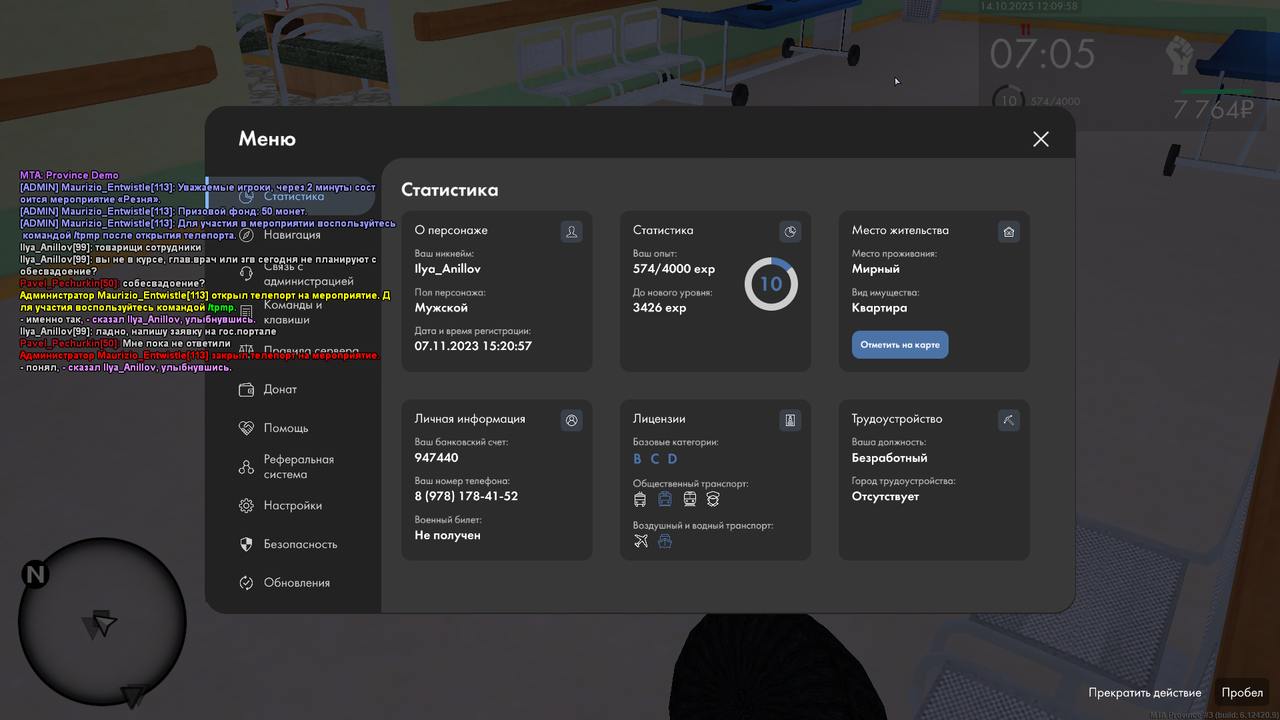The width and height of the screenshot is (1280, 720).
Task: Click the headset support icon
Action: [x=246, y=274]
